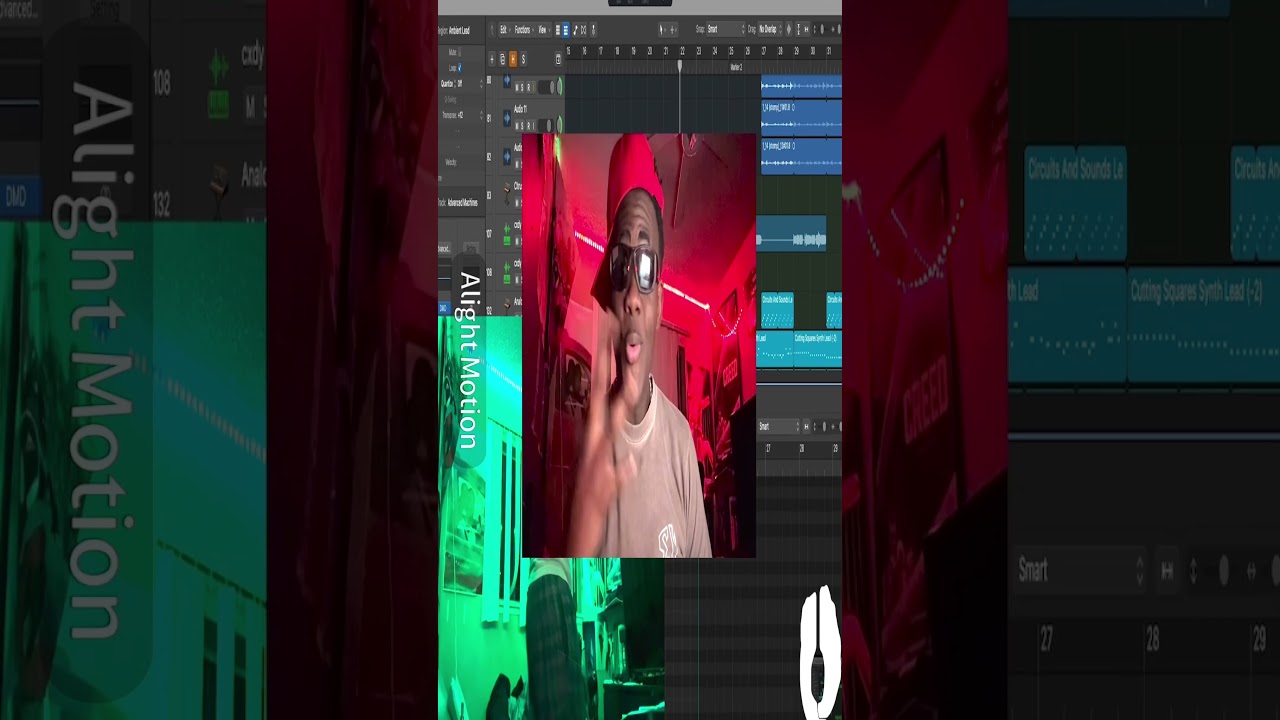Viewport: 1280px width, 720px height.
Task: Click the Track: Advanced Machines inspector header
Action: pos(458,202)
